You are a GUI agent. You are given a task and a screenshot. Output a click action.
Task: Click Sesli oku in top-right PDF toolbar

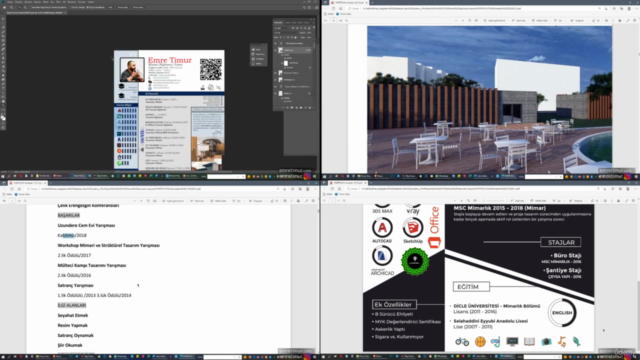coord(519,20)
